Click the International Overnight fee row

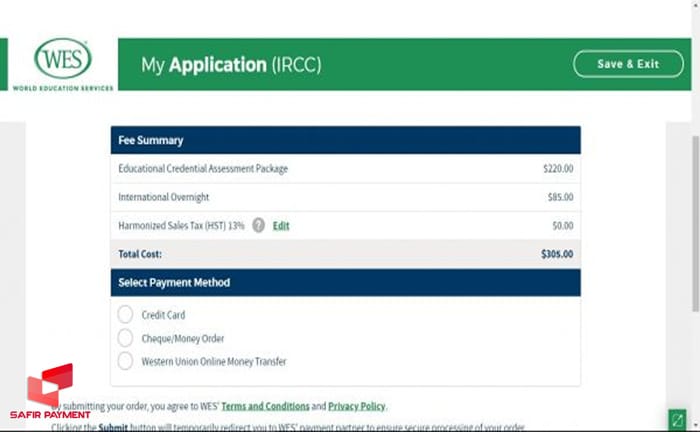pos(163,197)
